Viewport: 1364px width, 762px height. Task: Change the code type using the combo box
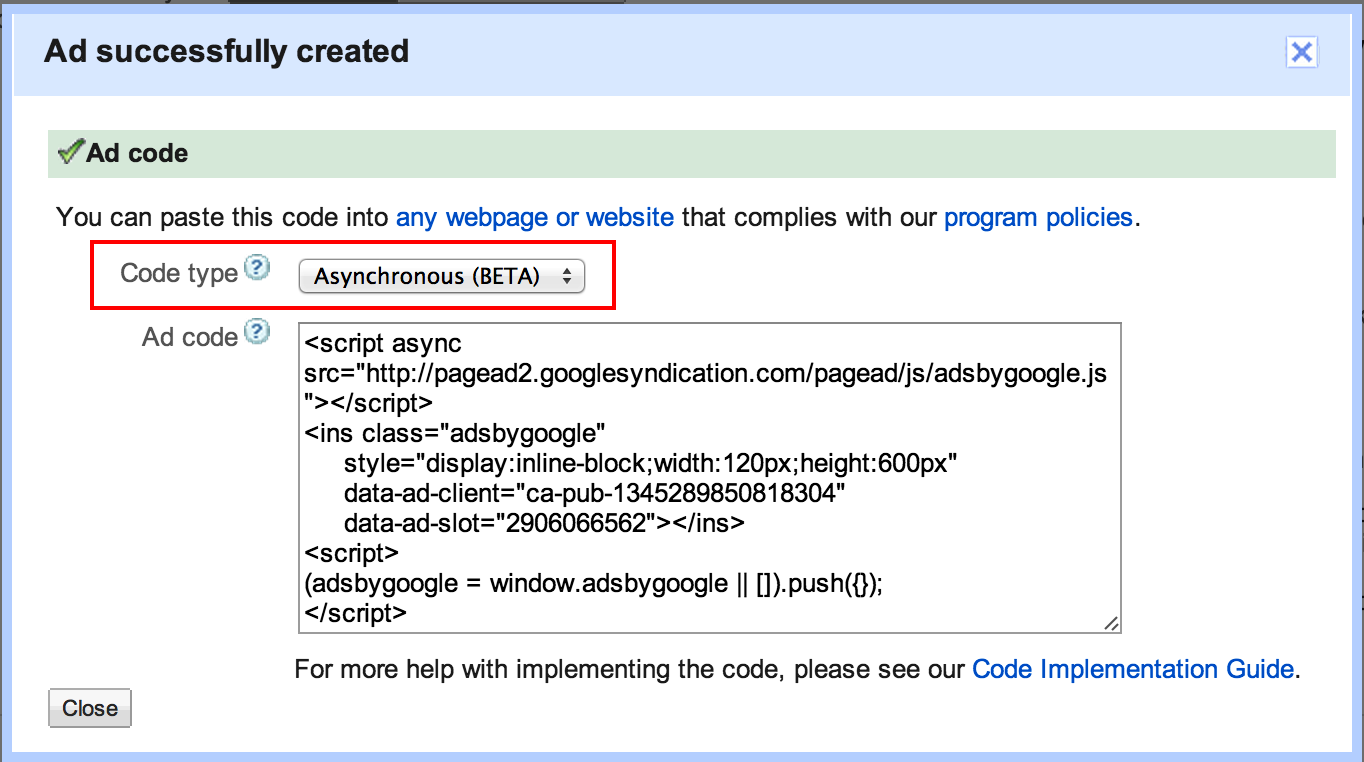[443, 276]
